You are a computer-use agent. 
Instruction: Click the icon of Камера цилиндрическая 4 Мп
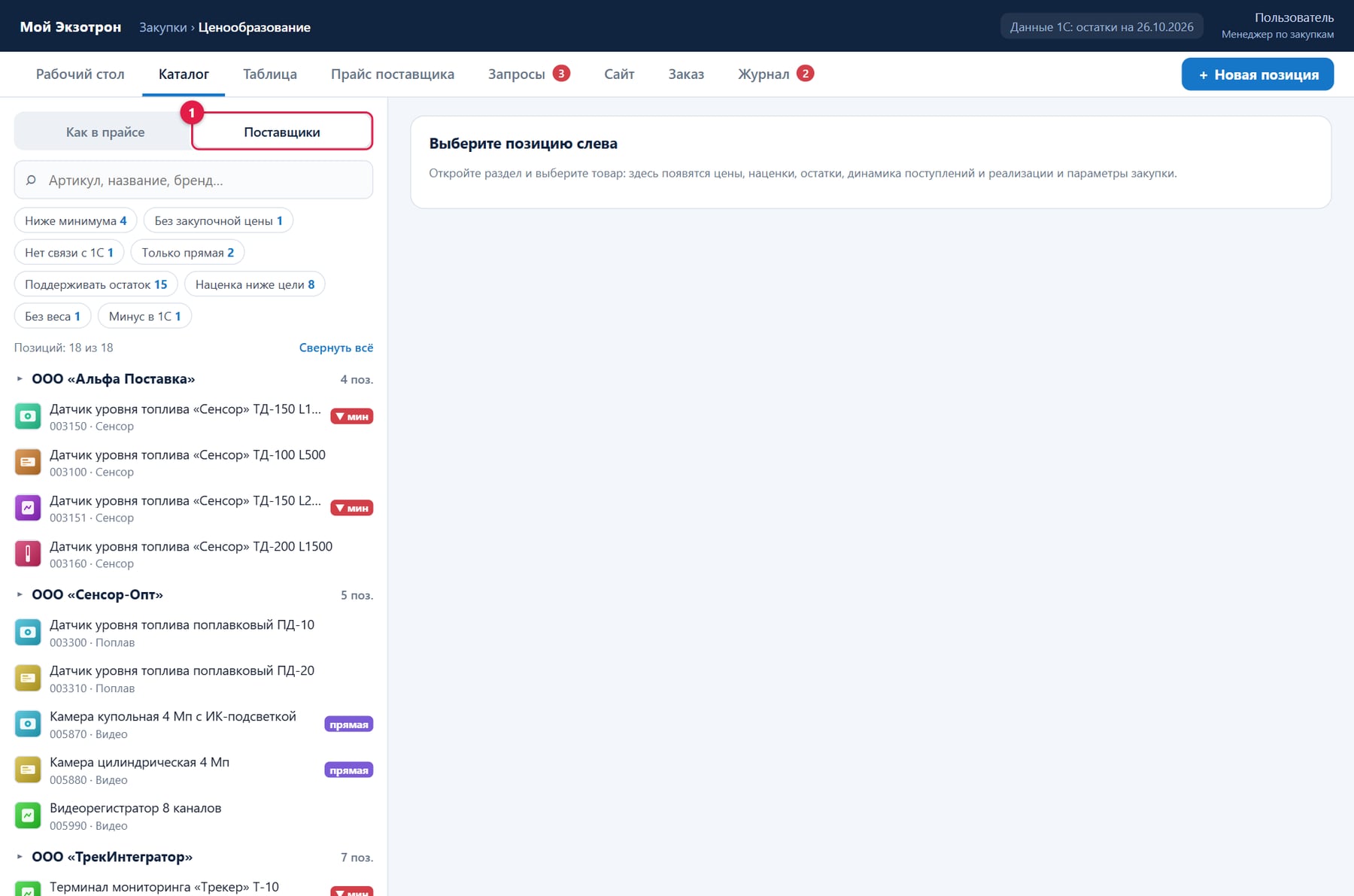pyautogui.click(x=28, y=770)
